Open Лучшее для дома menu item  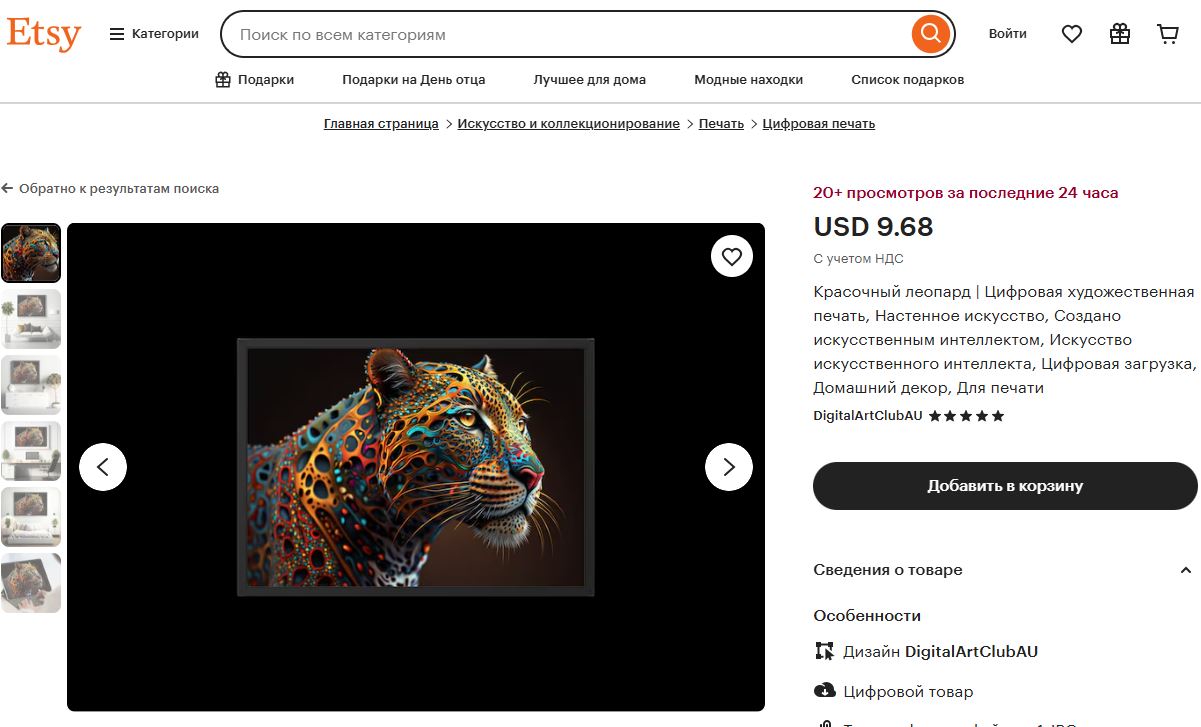pyautogui.click(x=590, y=80)
